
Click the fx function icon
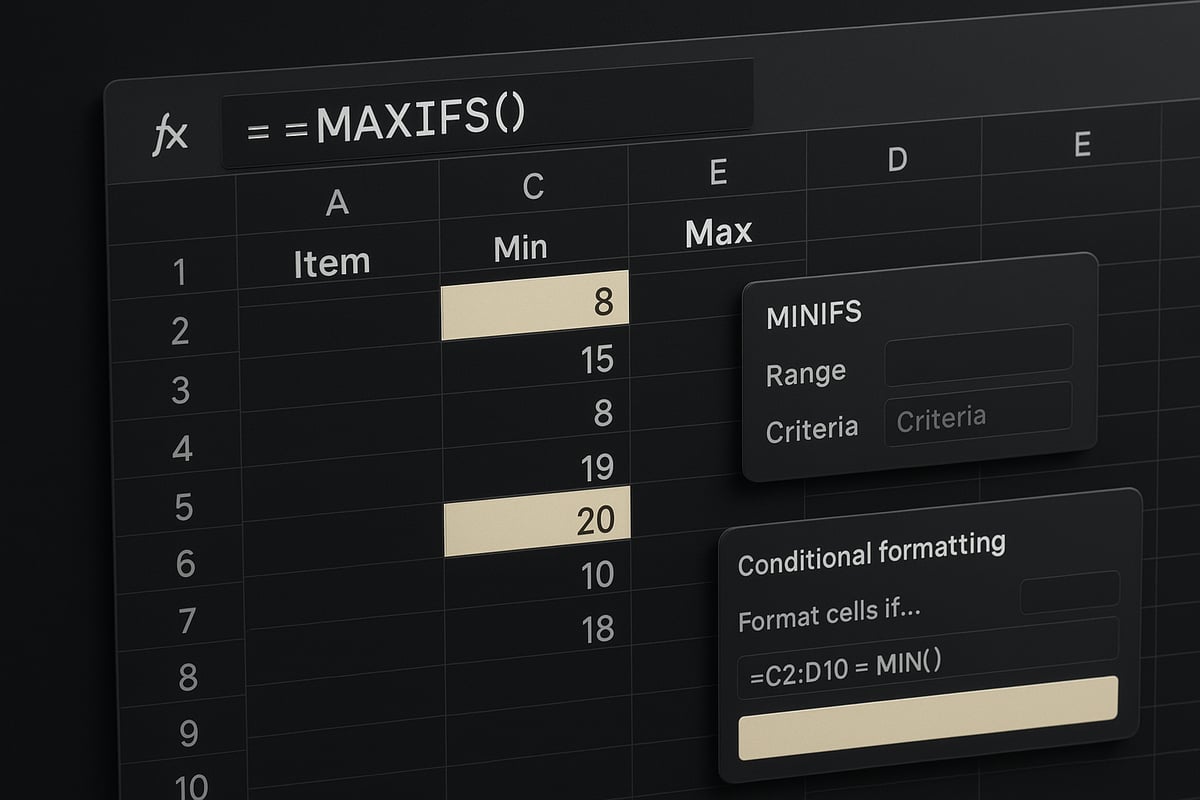tap(172, 136)
